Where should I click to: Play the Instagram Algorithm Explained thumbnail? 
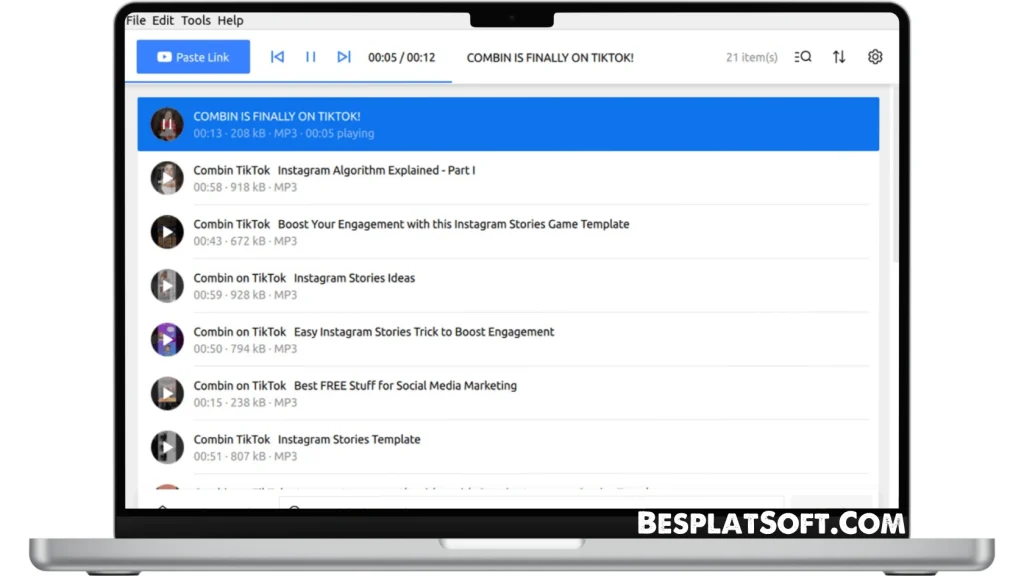(x=167, y=178)
